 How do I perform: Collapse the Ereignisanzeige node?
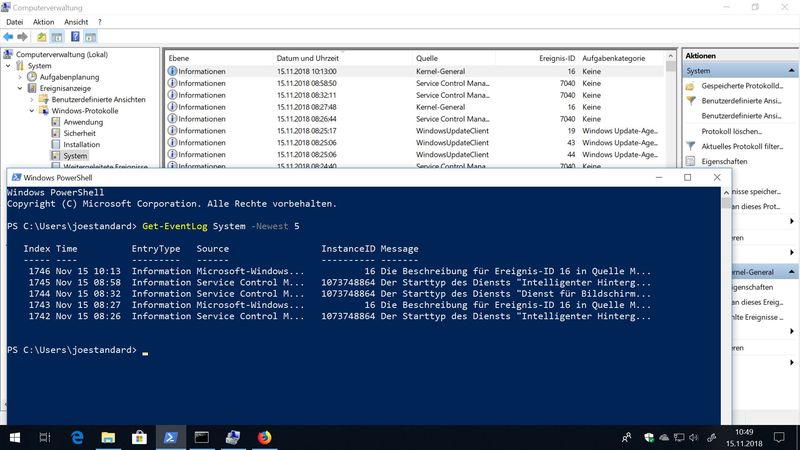[20, 88]
